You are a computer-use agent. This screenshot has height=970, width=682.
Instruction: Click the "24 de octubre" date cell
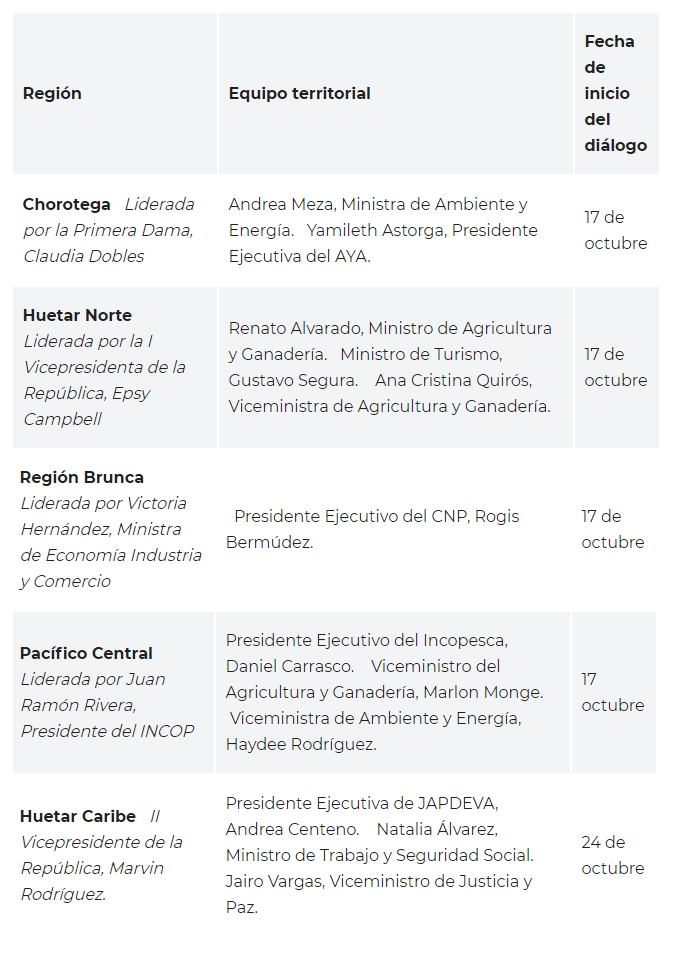coord(612,855)
